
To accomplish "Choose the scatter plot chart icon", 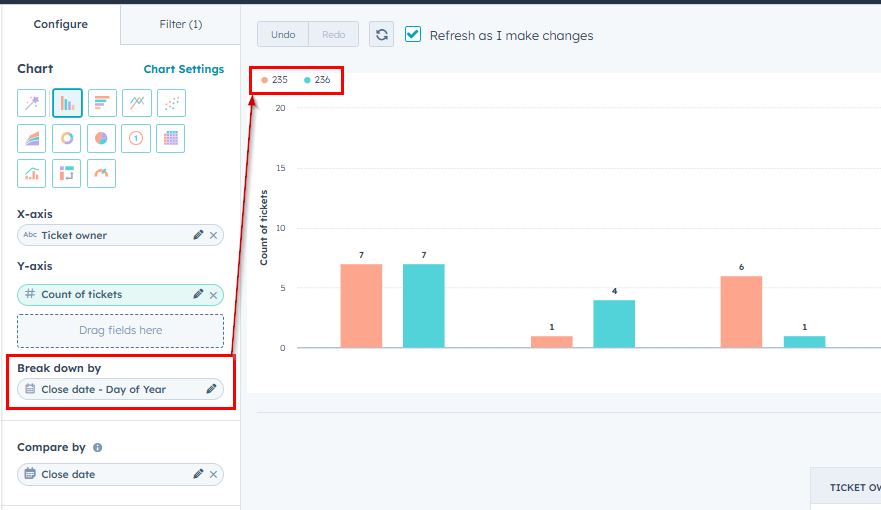I will (x=171, y=103).
